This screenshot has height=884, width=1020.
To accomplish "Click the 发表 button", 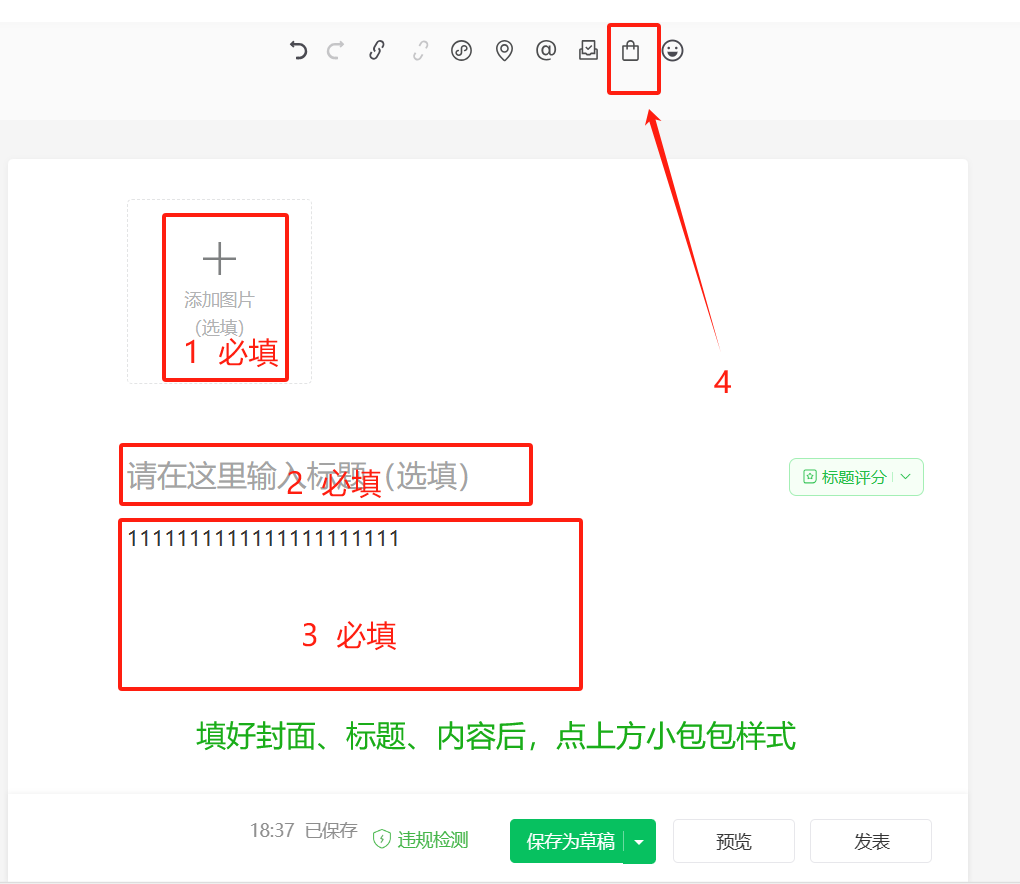I will [x=869, y=841].
